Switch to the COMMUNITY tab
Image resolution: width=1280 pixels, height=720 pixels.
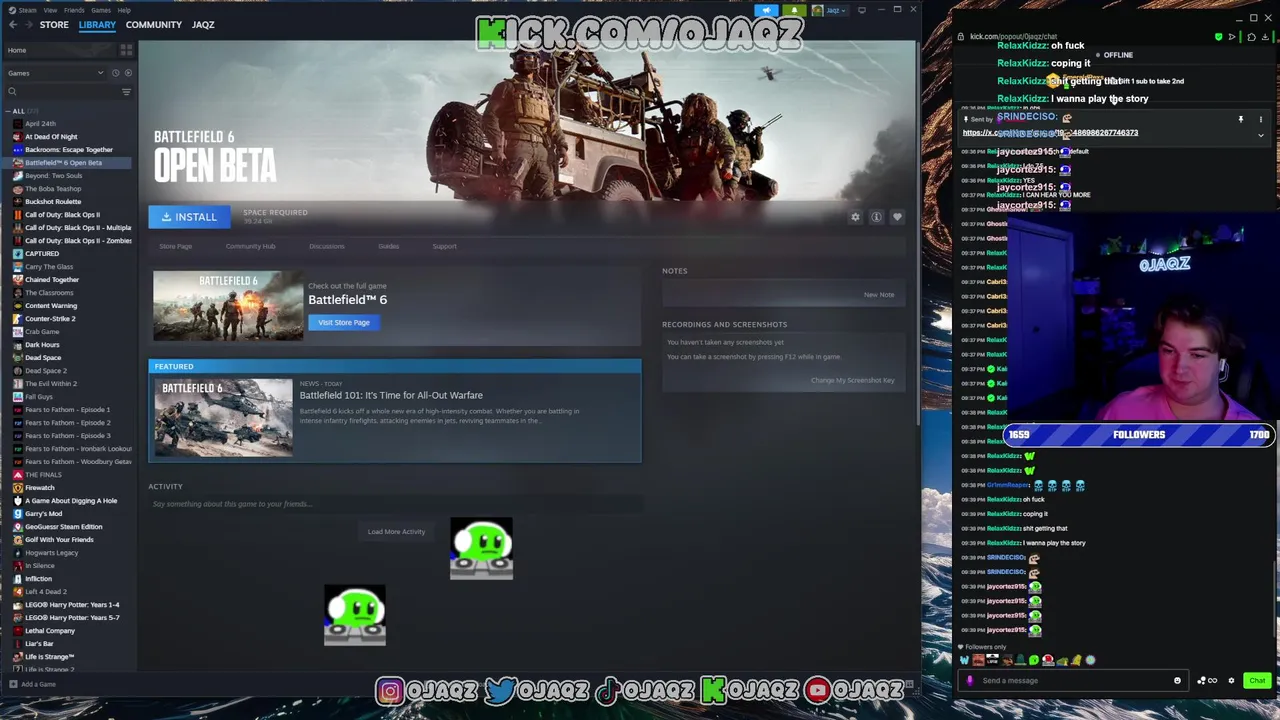pos(154,25)
